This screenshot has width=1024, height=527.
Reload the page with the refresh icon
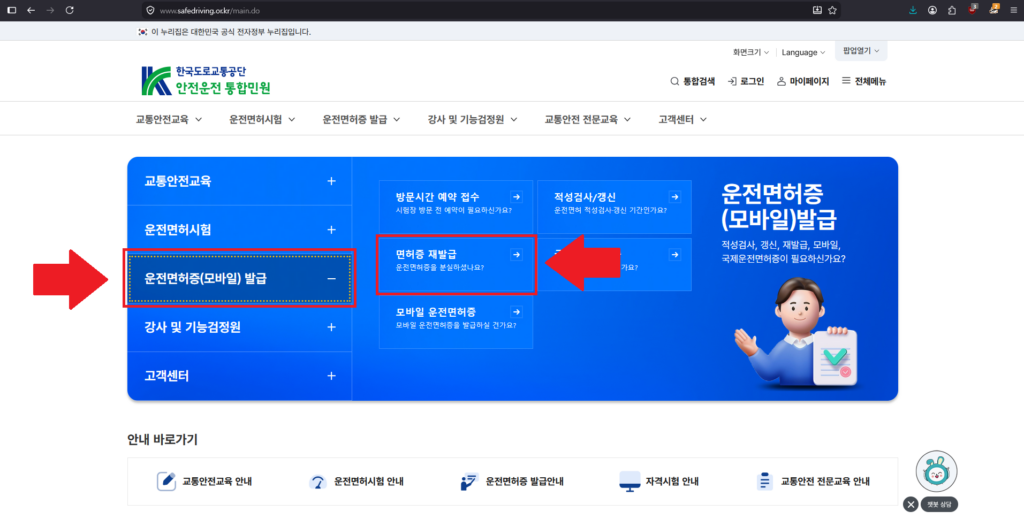[70, 10]
